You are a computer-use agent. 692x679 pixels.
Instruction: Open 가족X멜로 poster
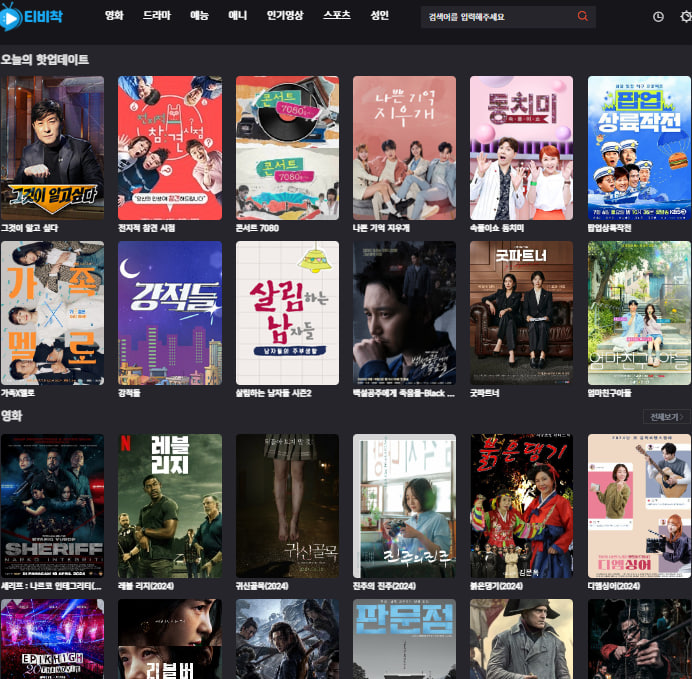coord(53,313)
